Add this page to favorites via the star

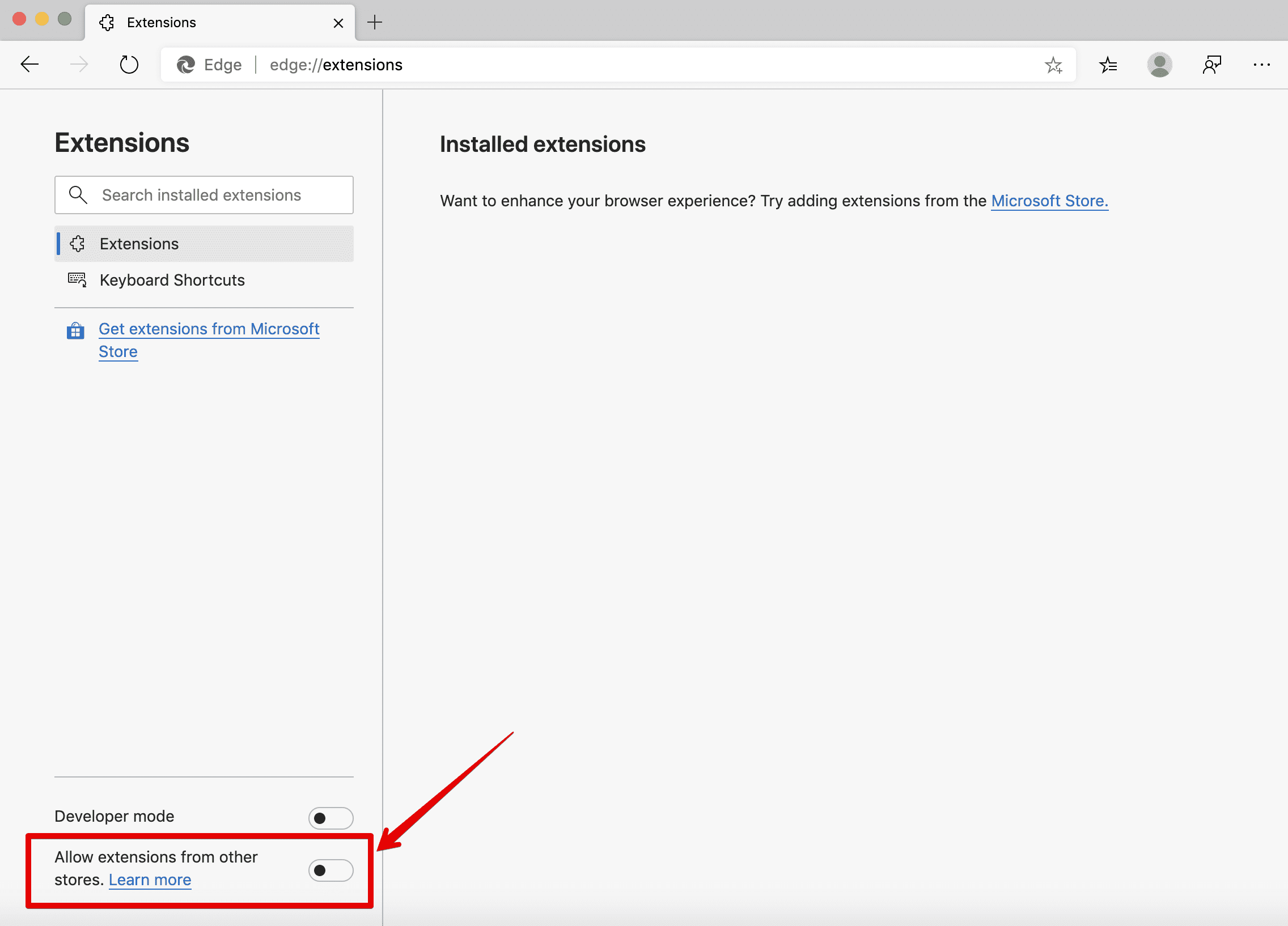[1054, 65]
